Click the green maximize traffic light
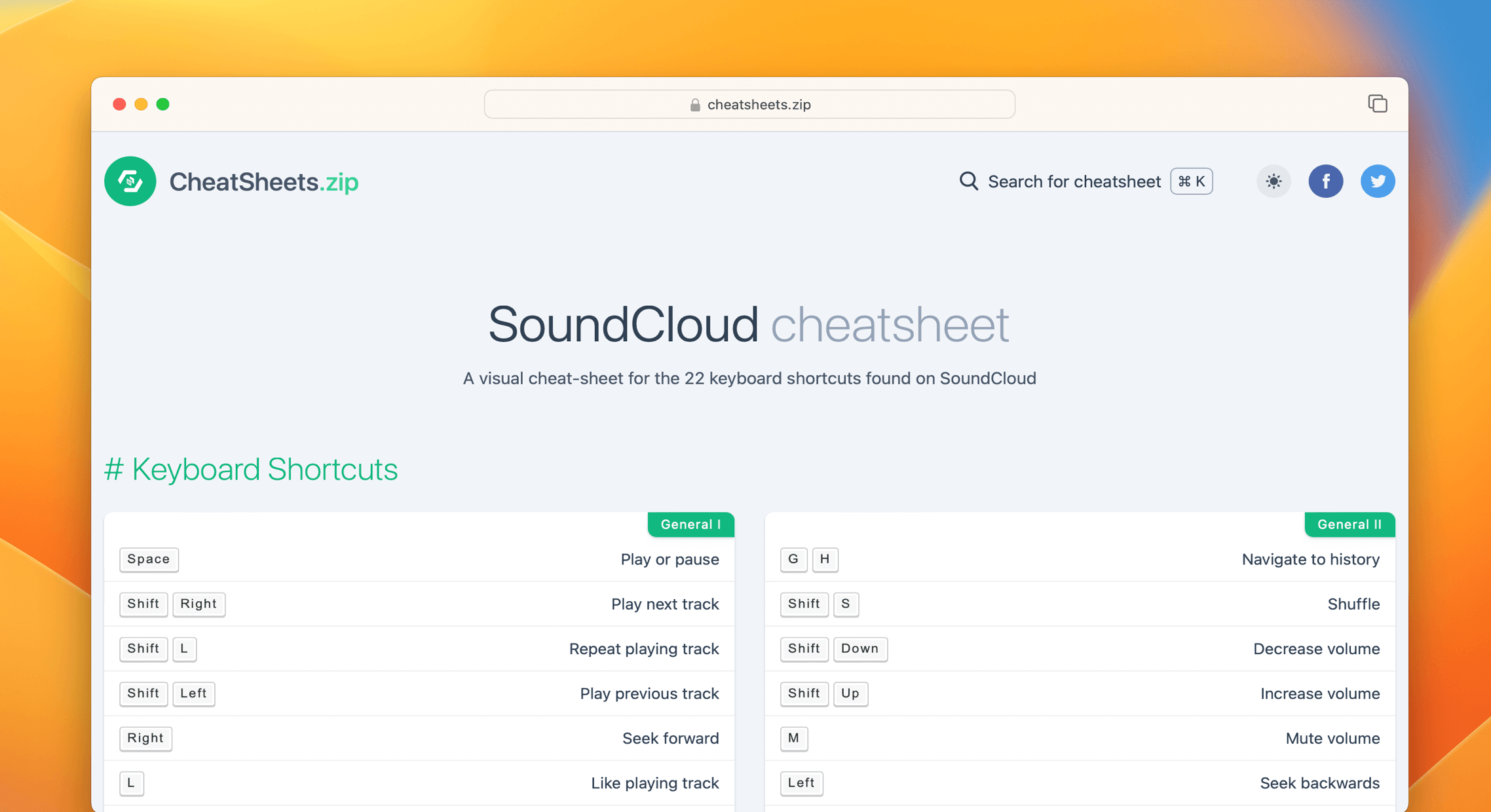The image size is (1491, 812). click(x=163, y=103)
